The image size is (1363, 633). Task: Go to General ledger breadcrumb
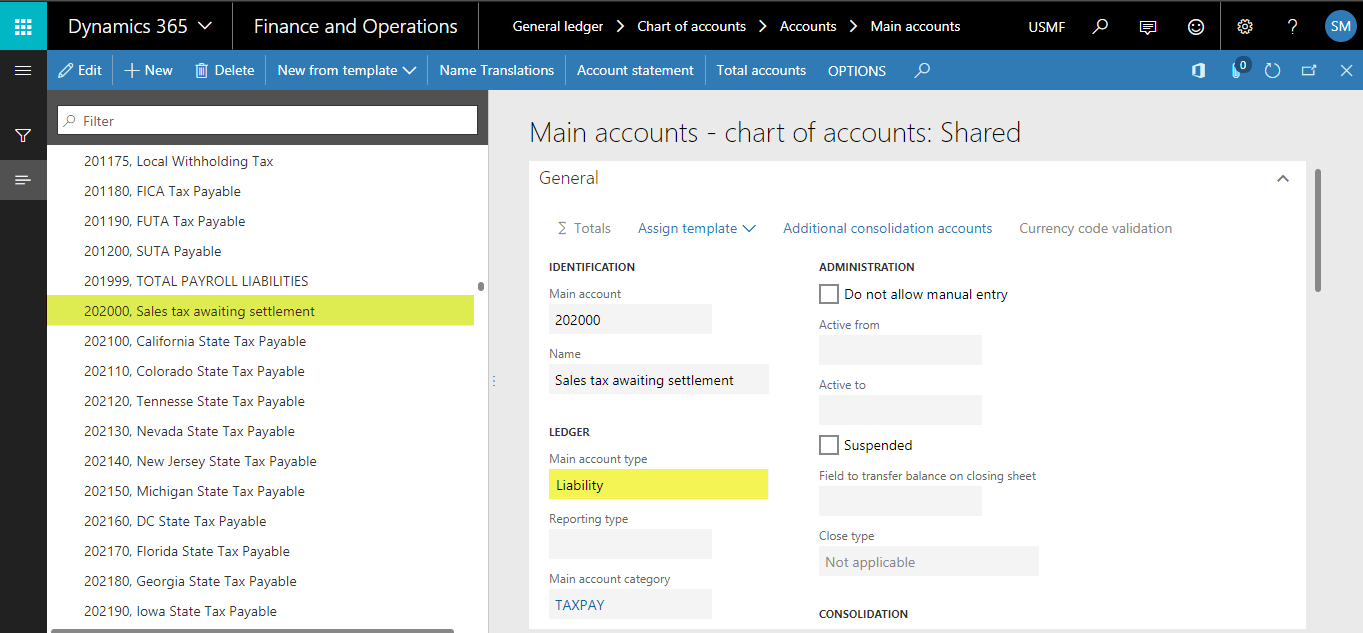click(x=558, y=26)
